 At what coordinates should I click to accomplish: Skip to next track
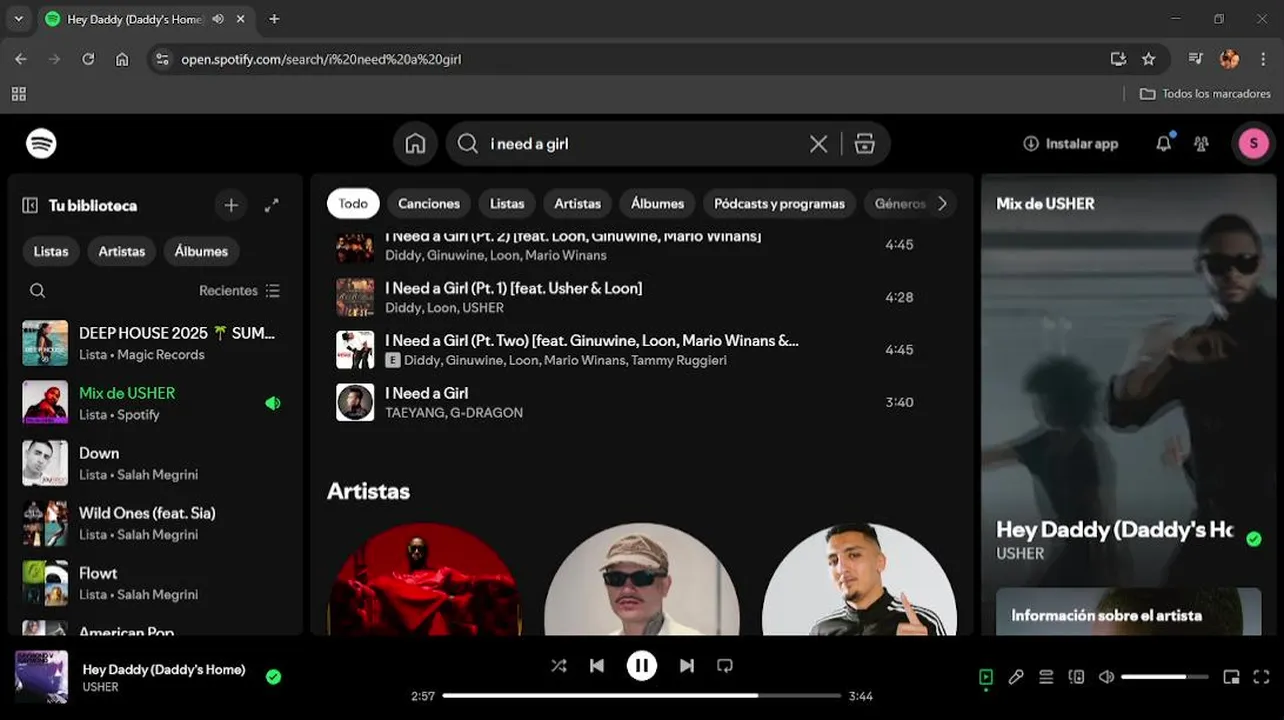687,665
